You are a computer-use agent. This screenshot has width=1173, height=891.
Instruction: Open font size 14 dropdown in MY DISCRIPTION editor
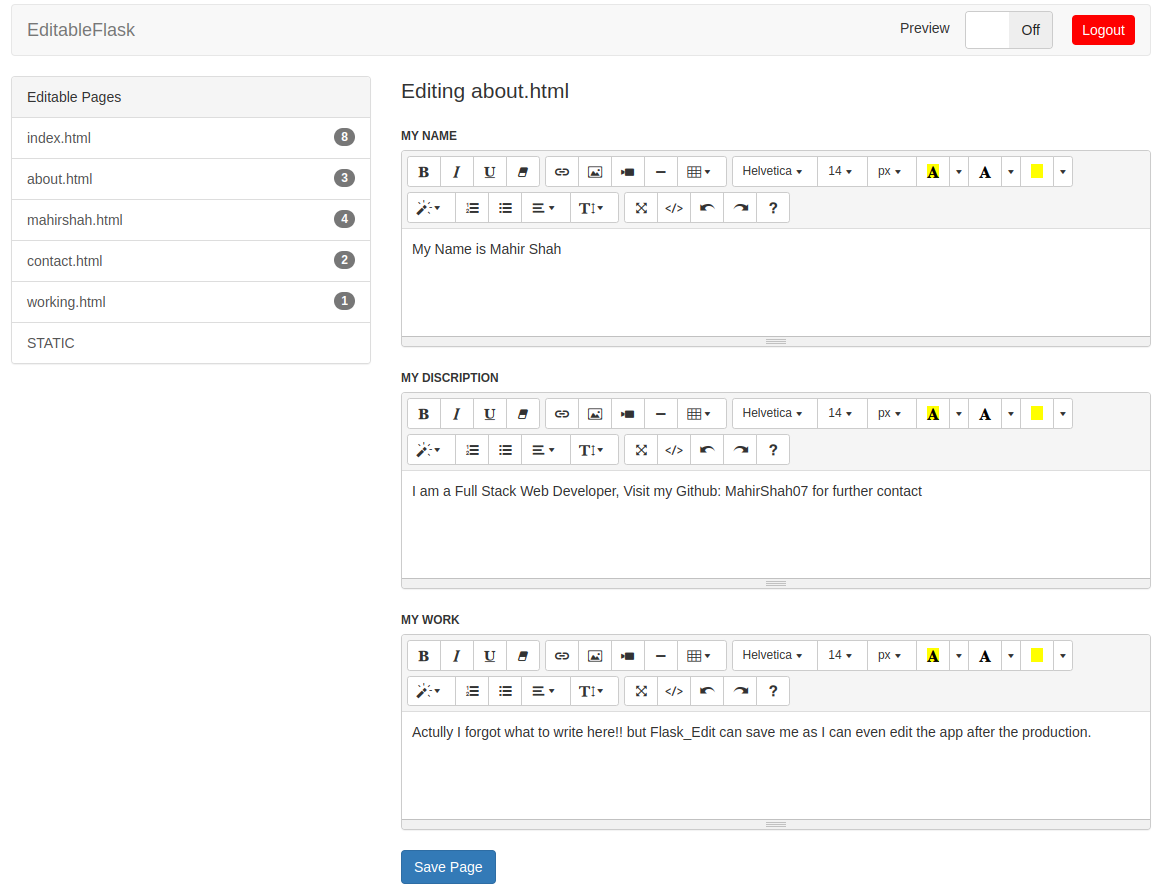click(842, 414)
